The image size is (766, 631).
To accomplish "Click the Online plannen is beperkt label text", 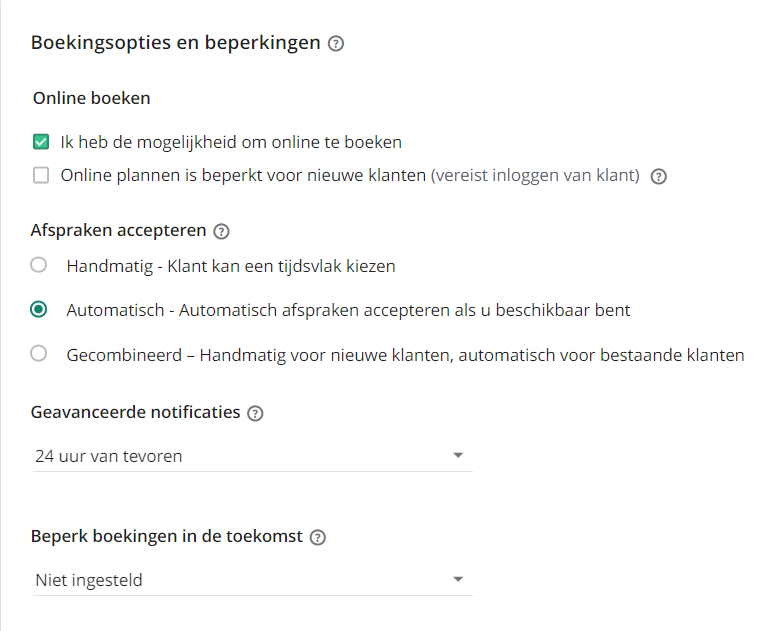I will pos(243,175).
